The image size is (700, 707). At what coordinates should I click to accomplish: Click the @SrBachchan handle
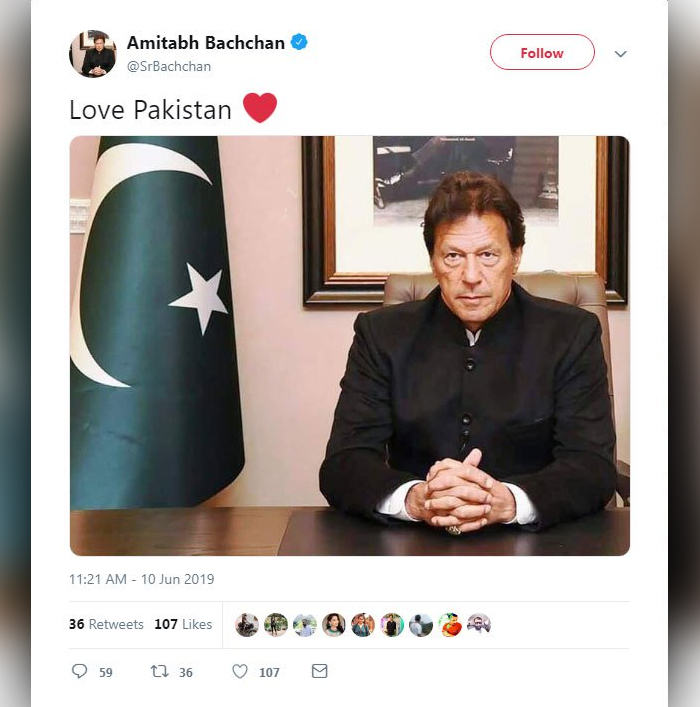169,67
